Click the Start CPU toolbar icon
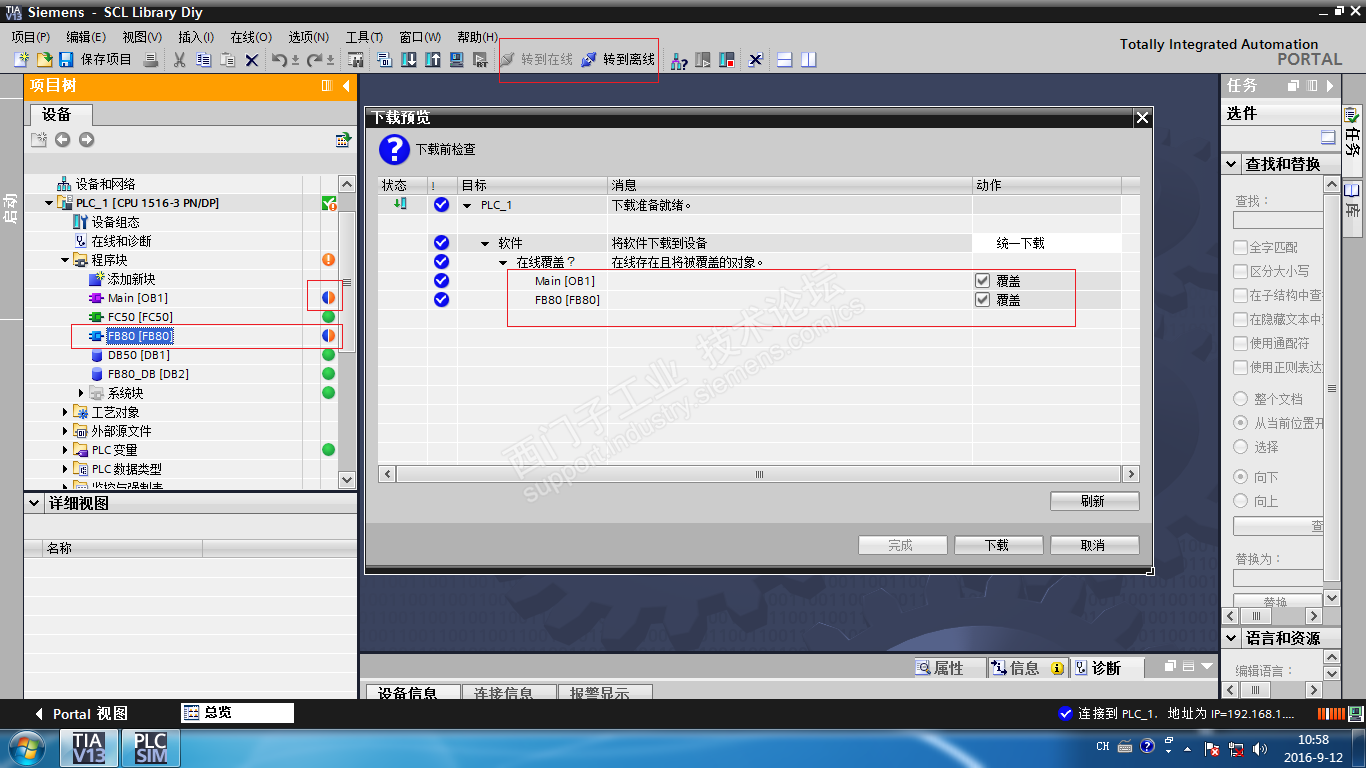This screenshot has height=768, width=1366. coord(703,60)
